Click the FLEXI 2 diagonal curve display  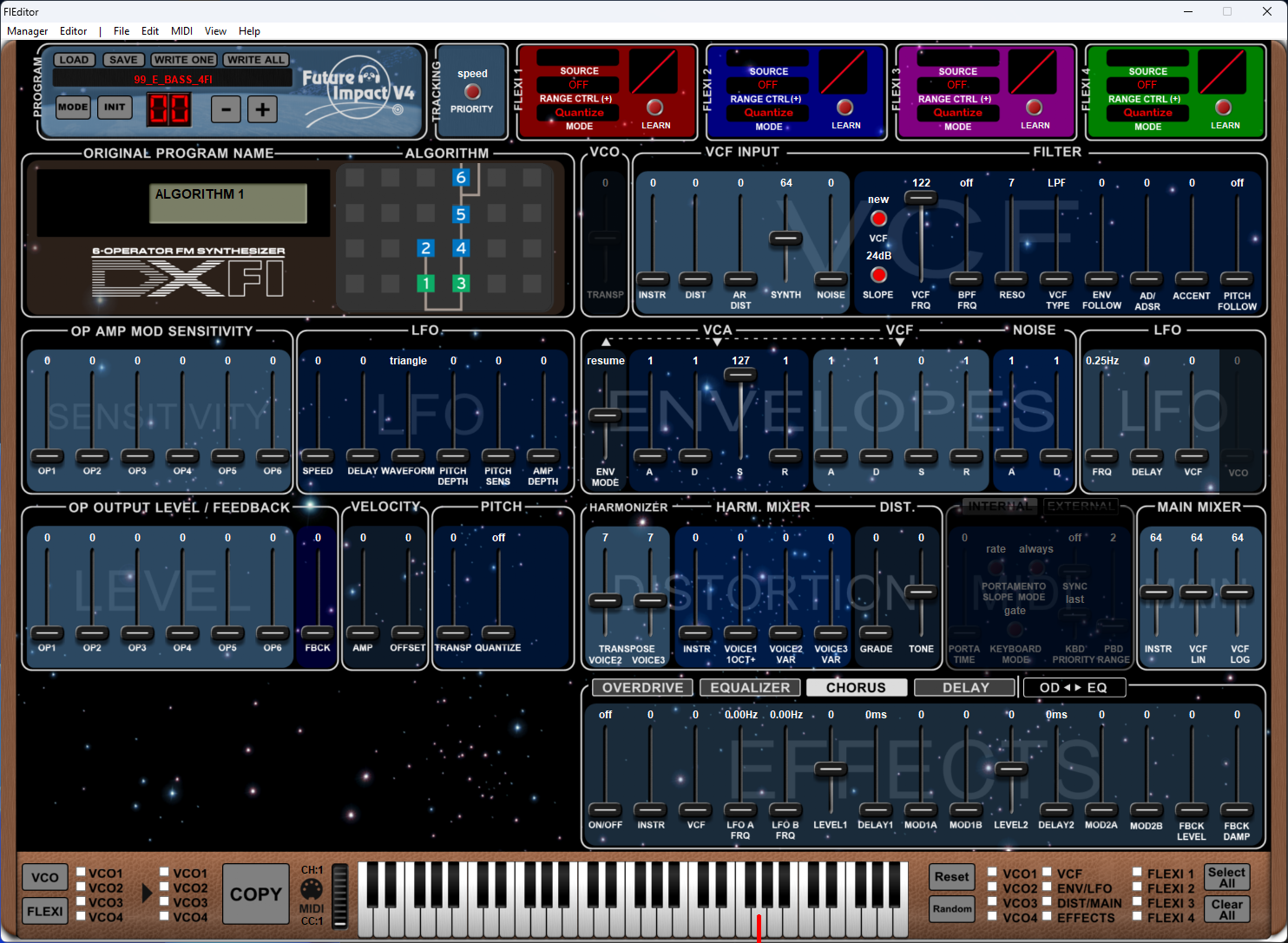[843, 71]
